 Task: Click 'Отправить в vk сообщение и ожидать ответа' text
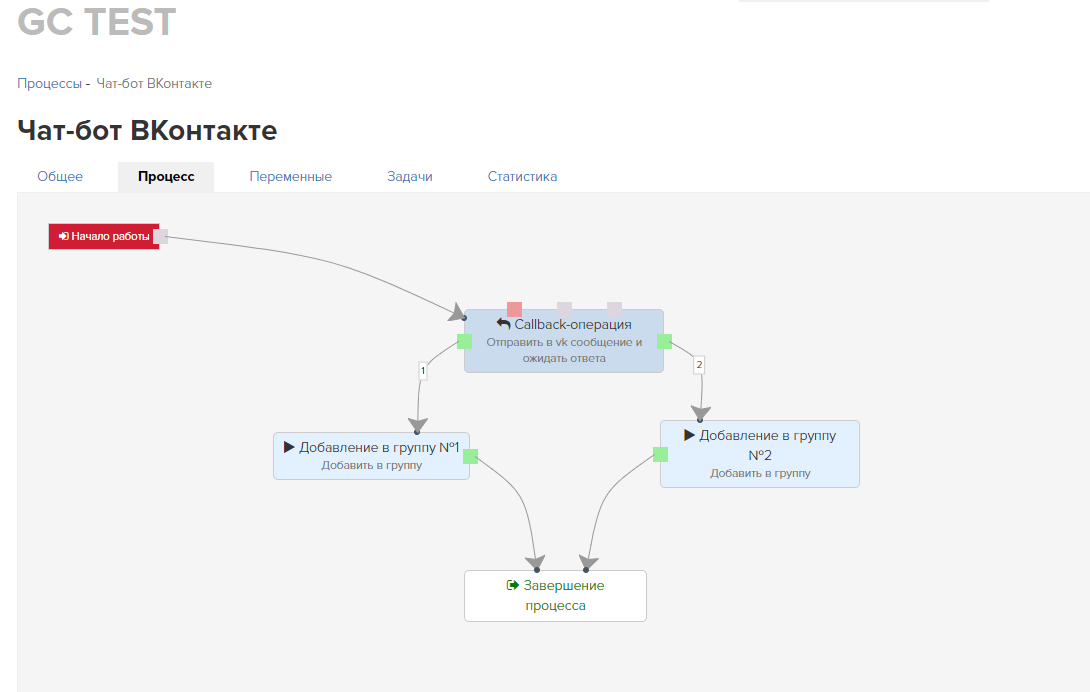point(564,350)
